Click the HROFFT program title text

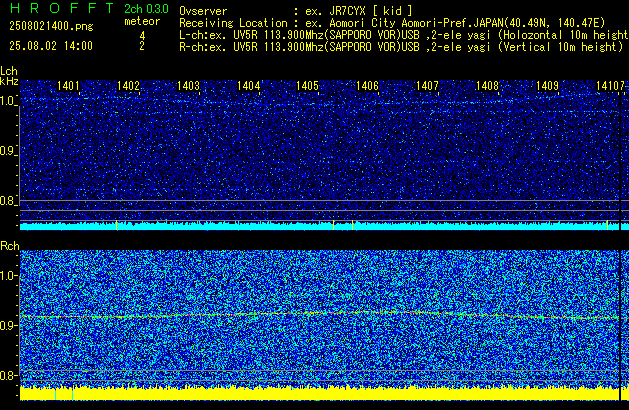(x=62, y=8)
